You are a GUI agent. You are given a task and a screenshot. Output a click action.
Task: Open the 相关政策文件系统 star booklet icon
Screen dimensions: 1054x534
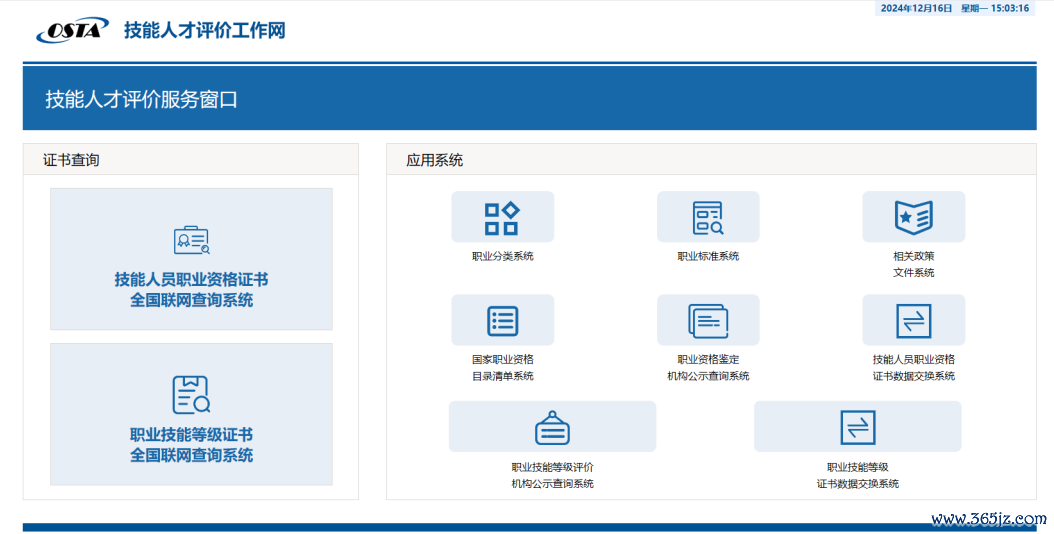click(914, 217)
